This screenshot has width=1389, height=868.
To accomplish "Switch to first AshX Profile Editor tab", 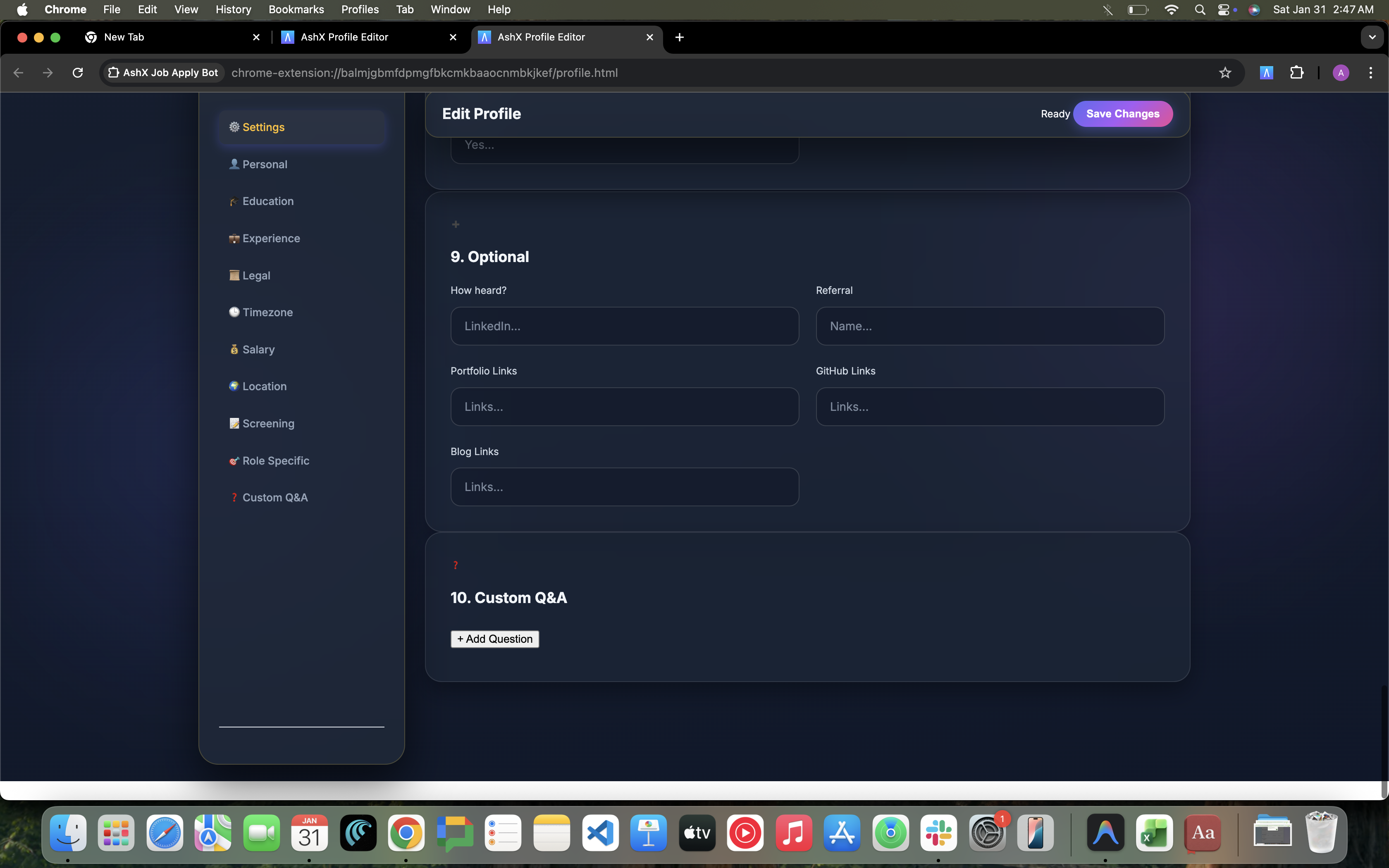I will click(x=370, y=37).
